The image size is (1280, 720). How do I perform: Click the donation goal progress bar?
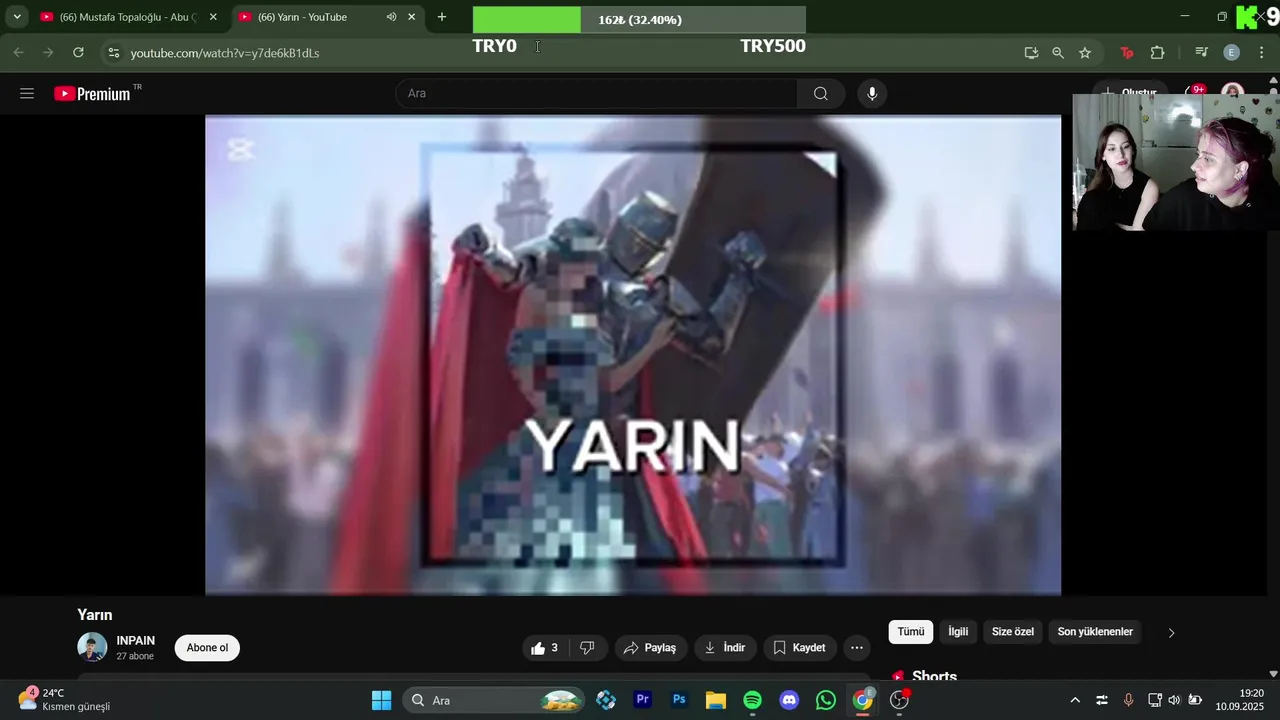(x=639, y=20)
